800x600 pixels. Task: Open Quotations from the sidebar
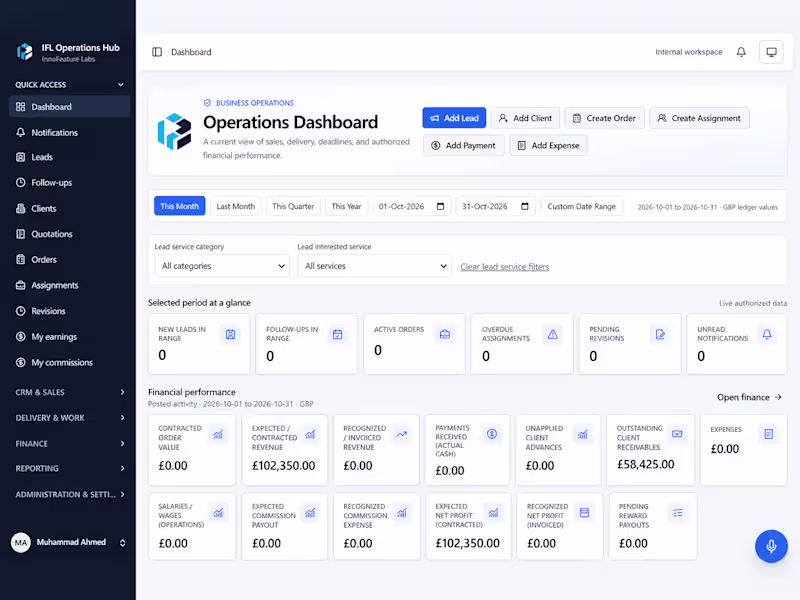click(69, 234)
